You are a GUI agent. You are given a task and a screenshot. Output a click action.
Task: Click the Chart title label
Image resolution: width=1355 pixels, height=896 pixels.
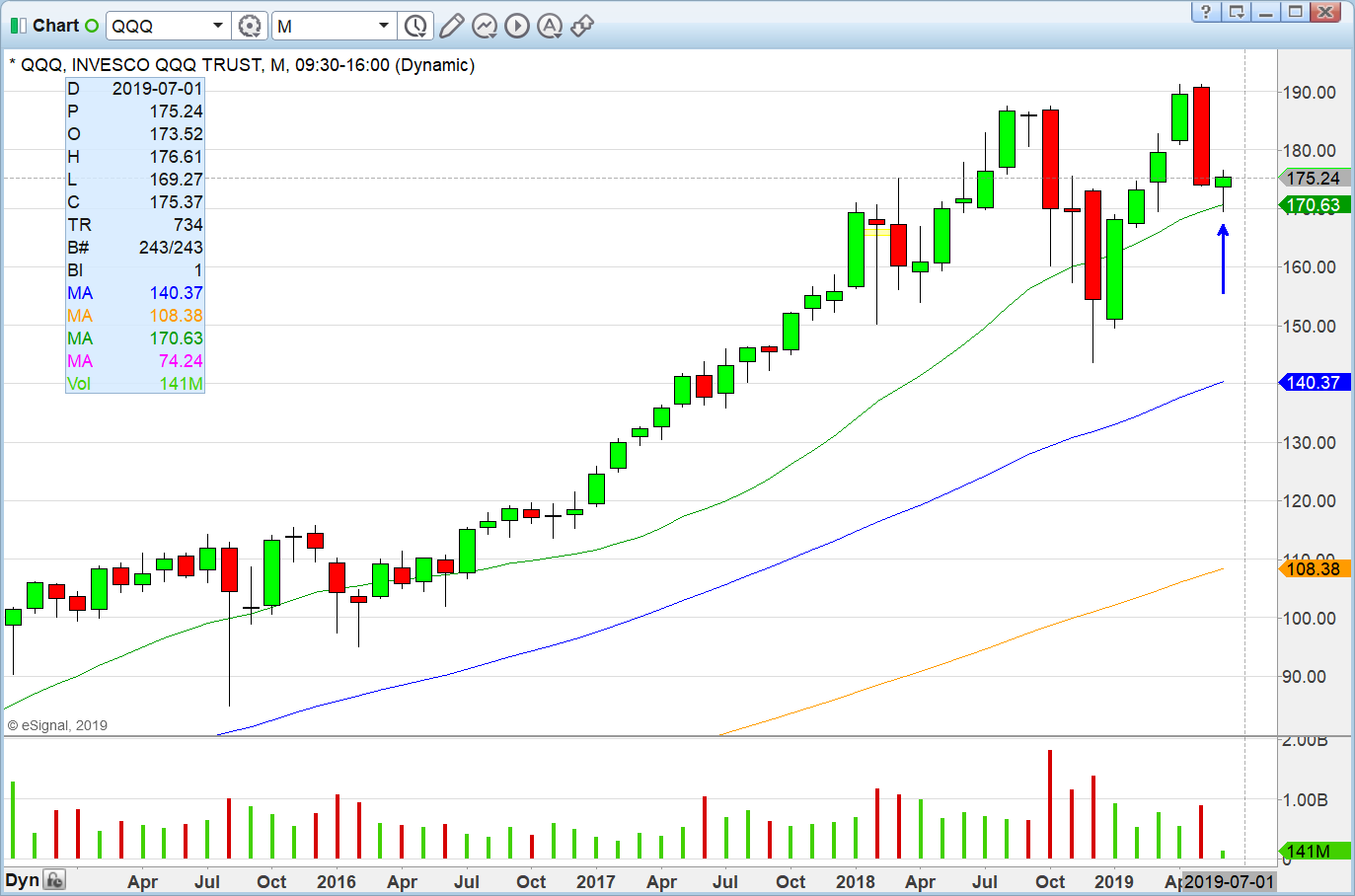pos(59,25)
